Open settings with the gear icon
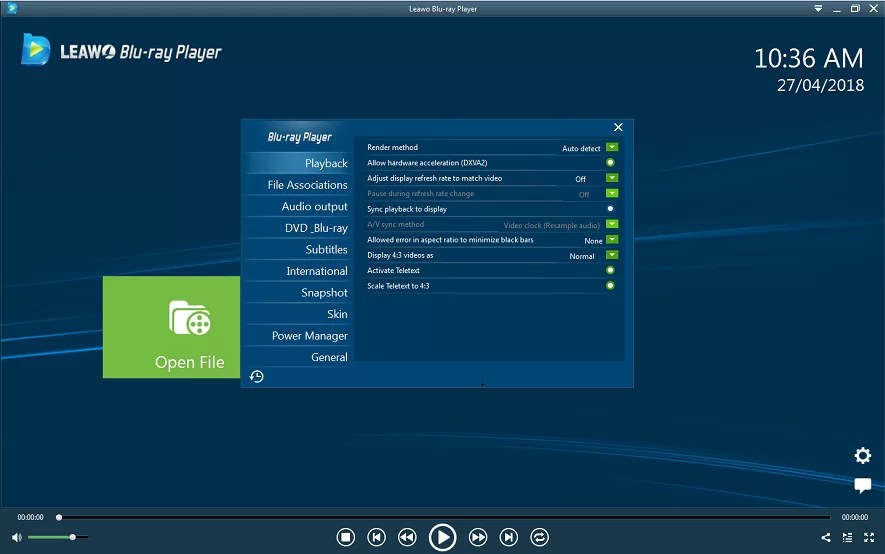 [x=862, y=455]
